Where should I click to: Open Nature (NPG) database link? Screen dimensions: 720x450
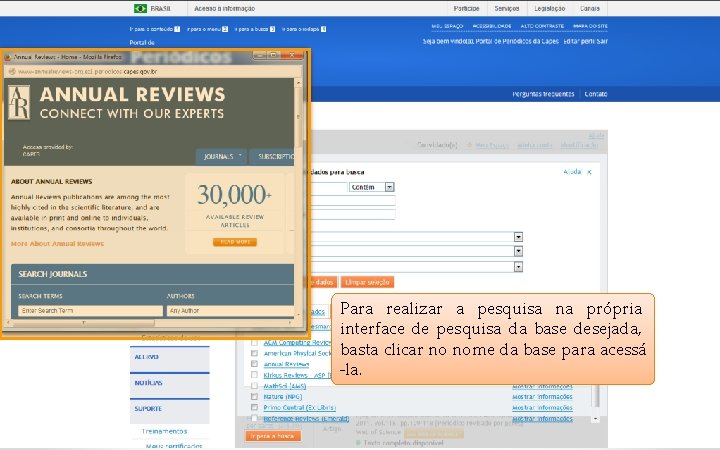[282, 396]
